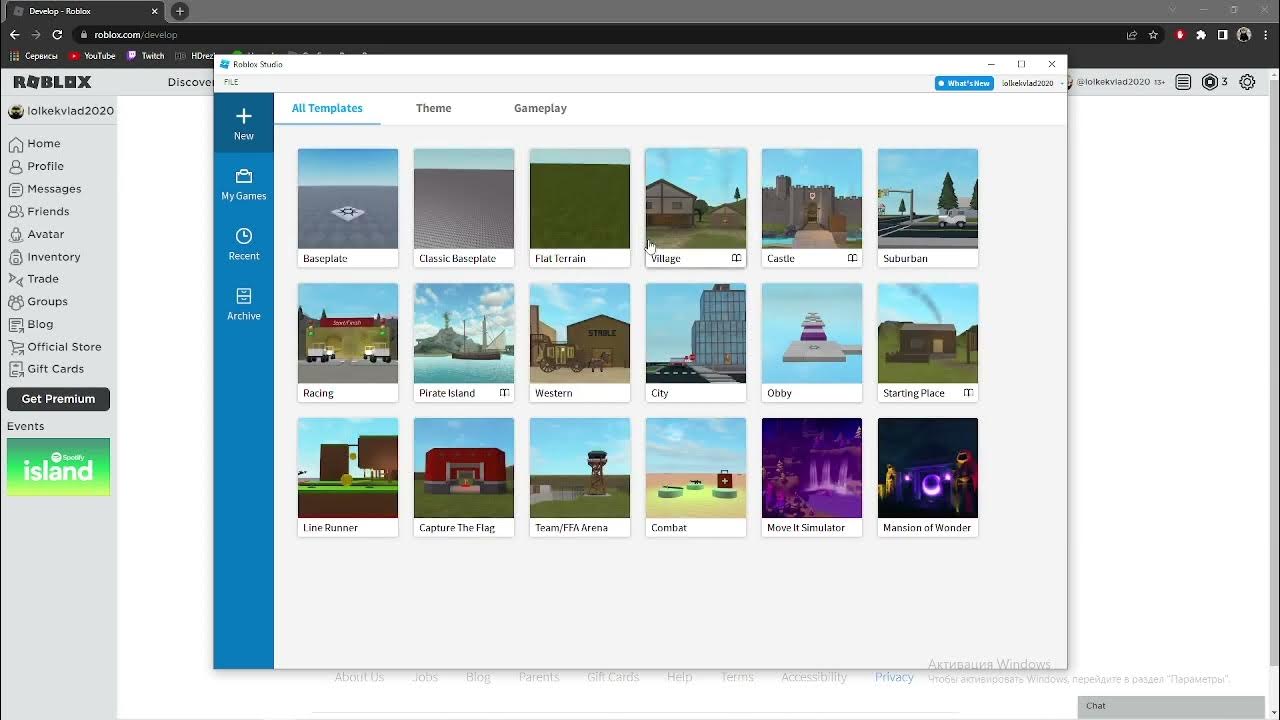Select the Team/FFA Arena template

click(580, 477)
